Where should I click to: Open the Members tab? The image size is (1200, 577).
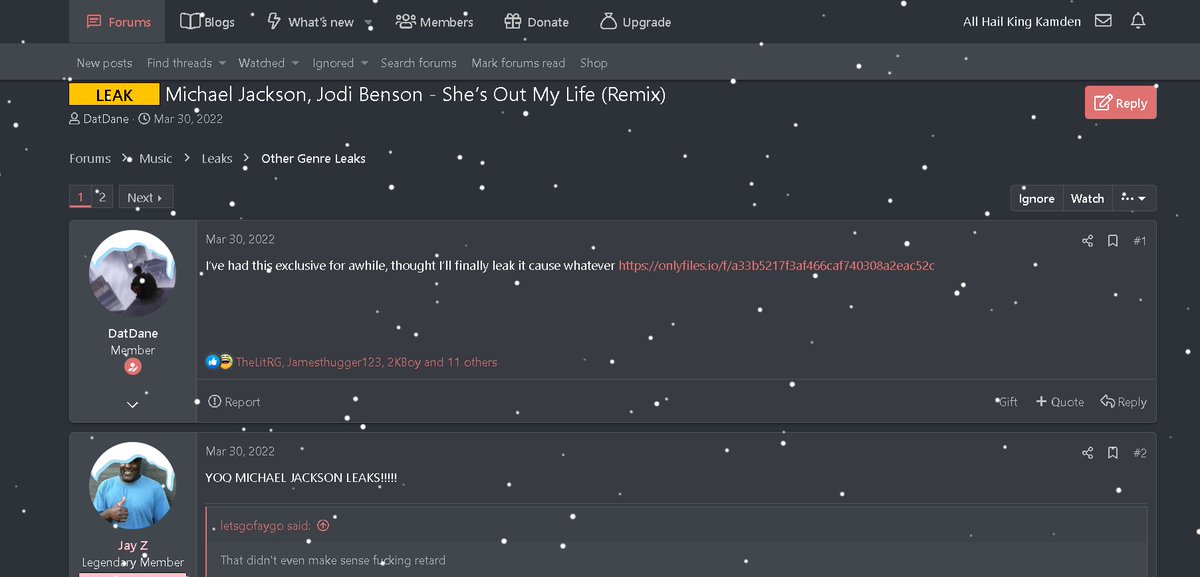click(x=434, y=22)
